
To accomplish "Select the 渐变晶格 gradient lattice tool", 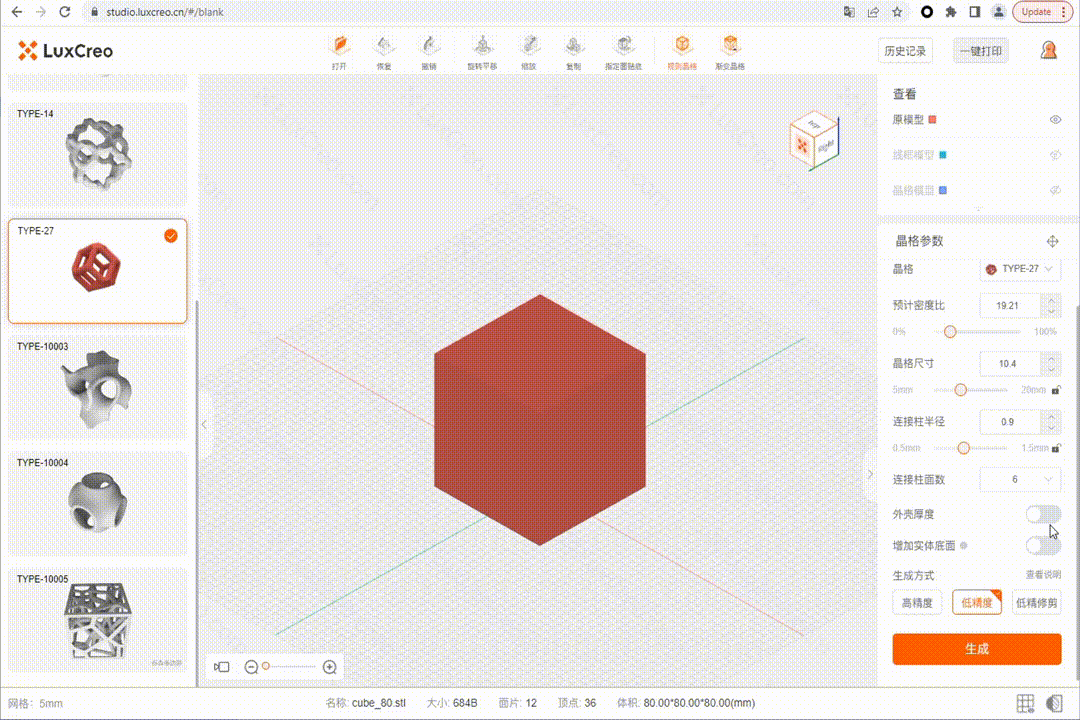I will pyautogui.click(x=730, y=52).
